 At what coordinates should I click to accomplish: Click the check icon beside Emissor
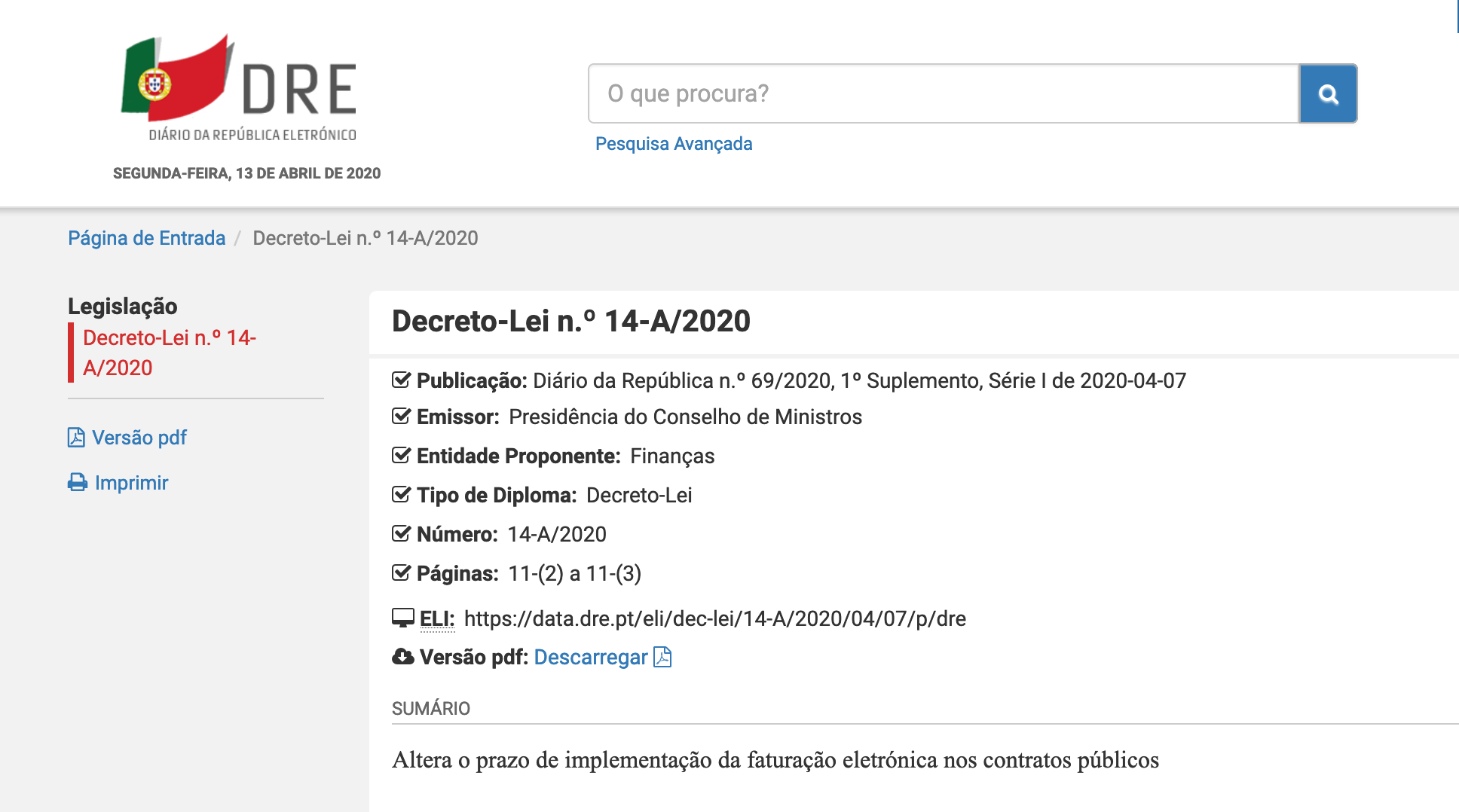coord(402,417)
